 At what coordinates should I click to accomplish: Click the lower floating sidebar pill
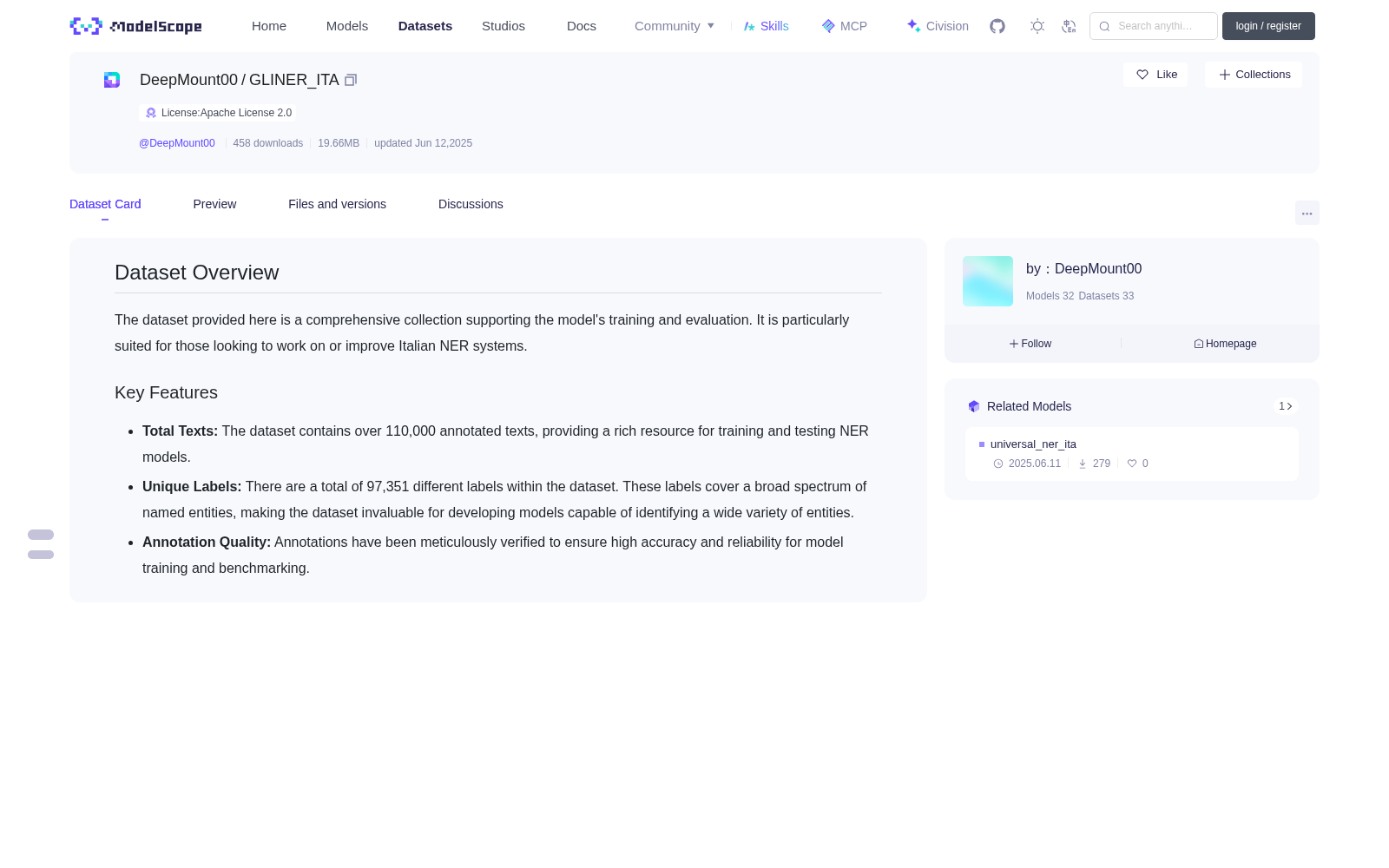pos(41,555)
